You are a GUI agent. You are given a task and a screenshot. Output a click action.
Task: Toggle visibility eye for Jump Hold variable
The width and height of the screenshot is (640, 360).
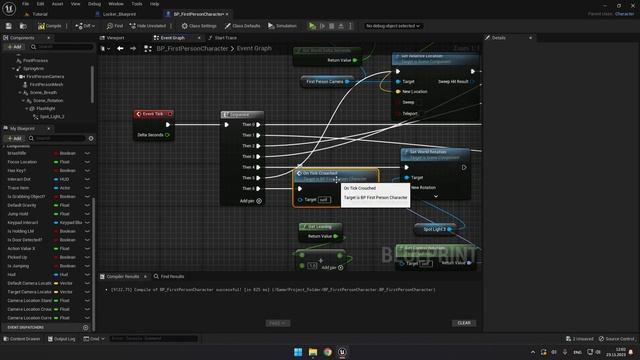coord(87,214)
